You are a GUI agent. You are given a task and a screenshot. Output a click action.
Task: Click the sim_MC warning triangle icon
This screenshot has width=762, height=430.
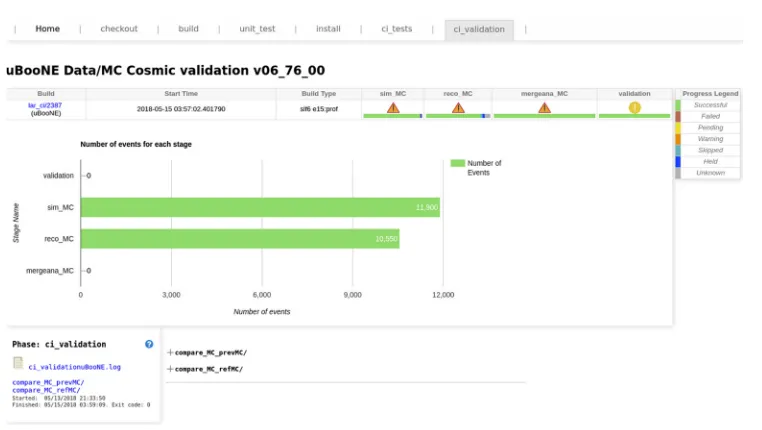[x=393, y=107]
